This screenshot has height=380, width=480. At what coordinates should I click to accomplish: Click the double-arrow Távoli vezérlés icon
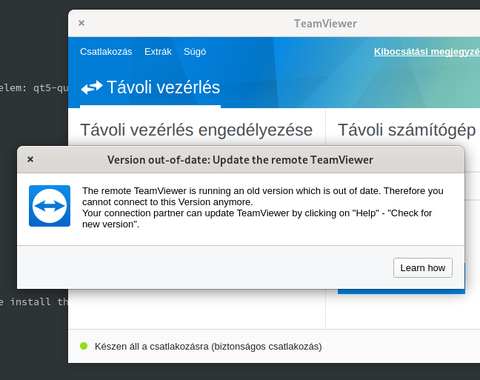[x=92, y=87]
